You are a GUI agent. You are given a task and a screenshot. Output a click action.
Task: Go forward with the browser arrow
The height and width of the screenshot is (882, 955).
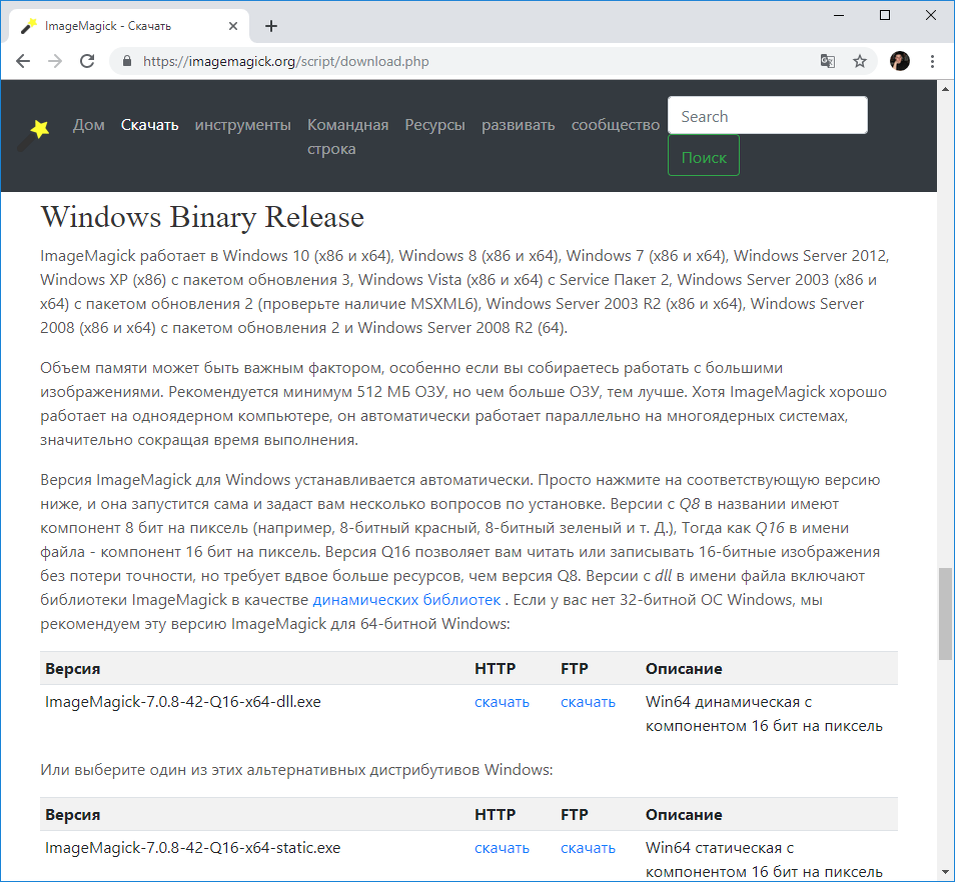[55, 61]
